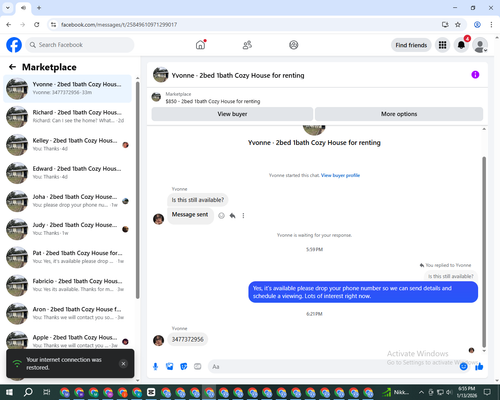Record a voice clip with microphone icon

pyautogui.click(x=155, y=367)
